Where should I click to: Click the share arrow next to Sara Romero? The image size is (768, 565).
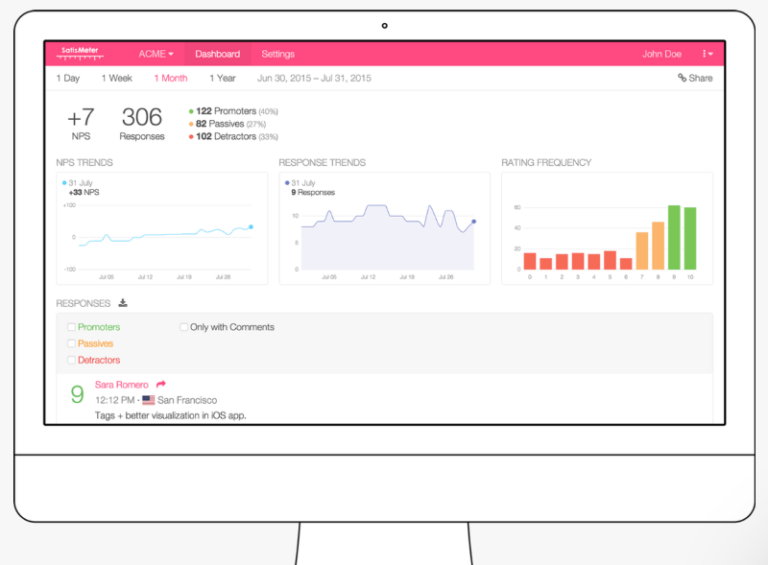click(x=161, y=384)
